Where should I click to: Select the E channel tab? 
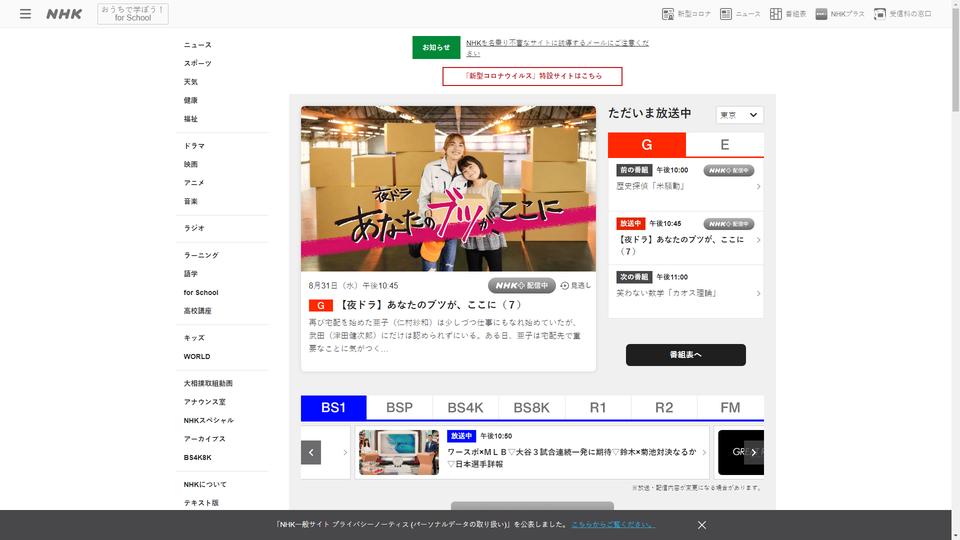(x=725, y=144)
